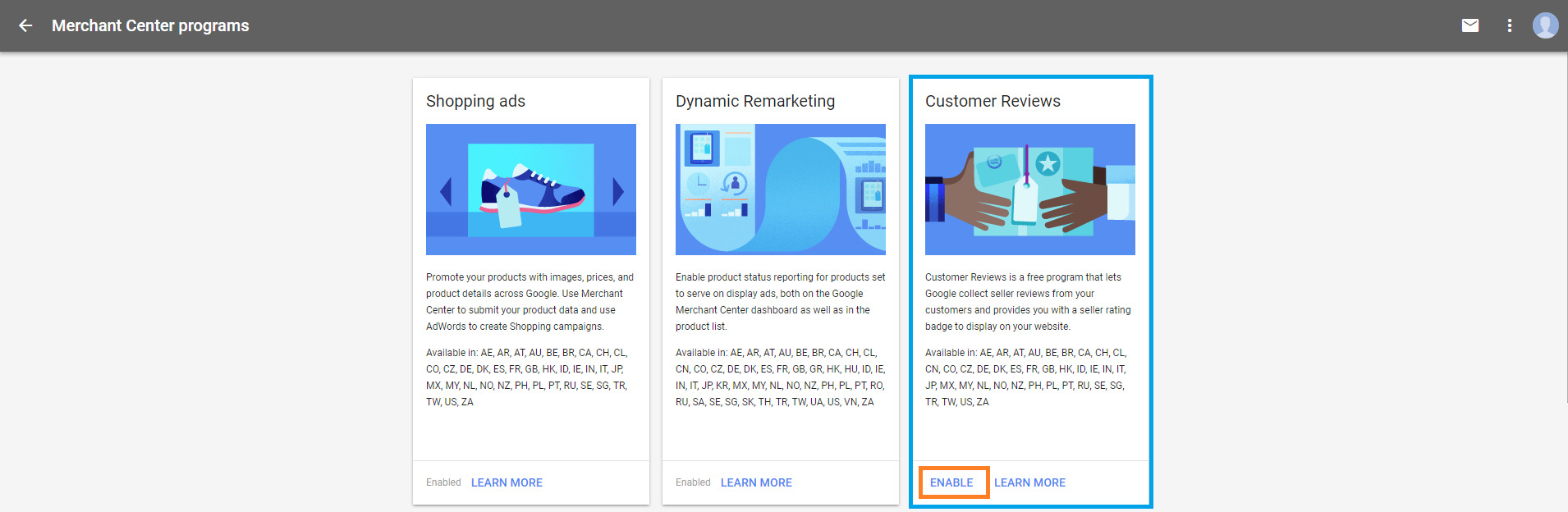Select the Dynamic Remarketing card title
The height and width of the screenshot is (512, 1568).
pyautogui.click(x=755, y=101)
